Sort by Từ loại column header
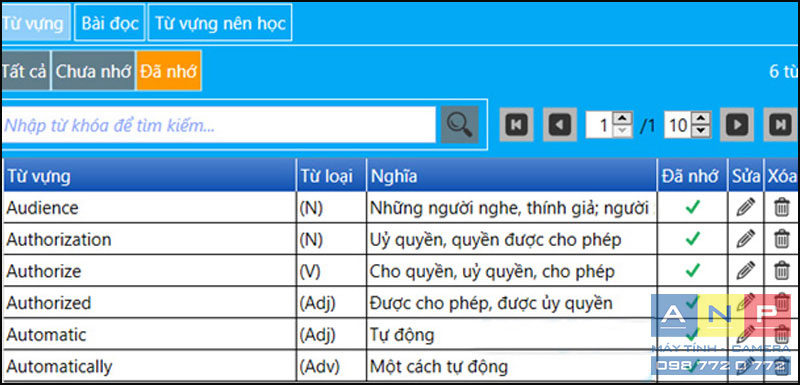The width and height of the screenshot is (800, 385). coord(331,175)
